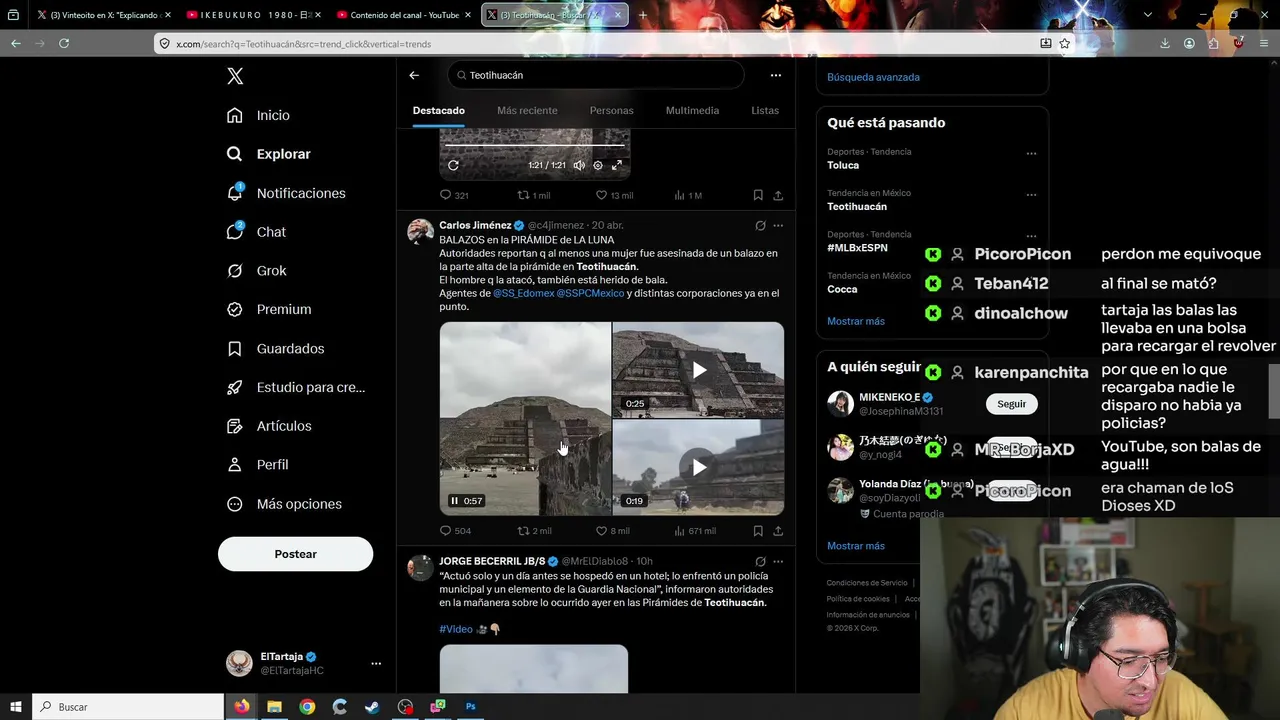Switch to Multimedia tab
The image size is (1280, 720).
(692, 110)
